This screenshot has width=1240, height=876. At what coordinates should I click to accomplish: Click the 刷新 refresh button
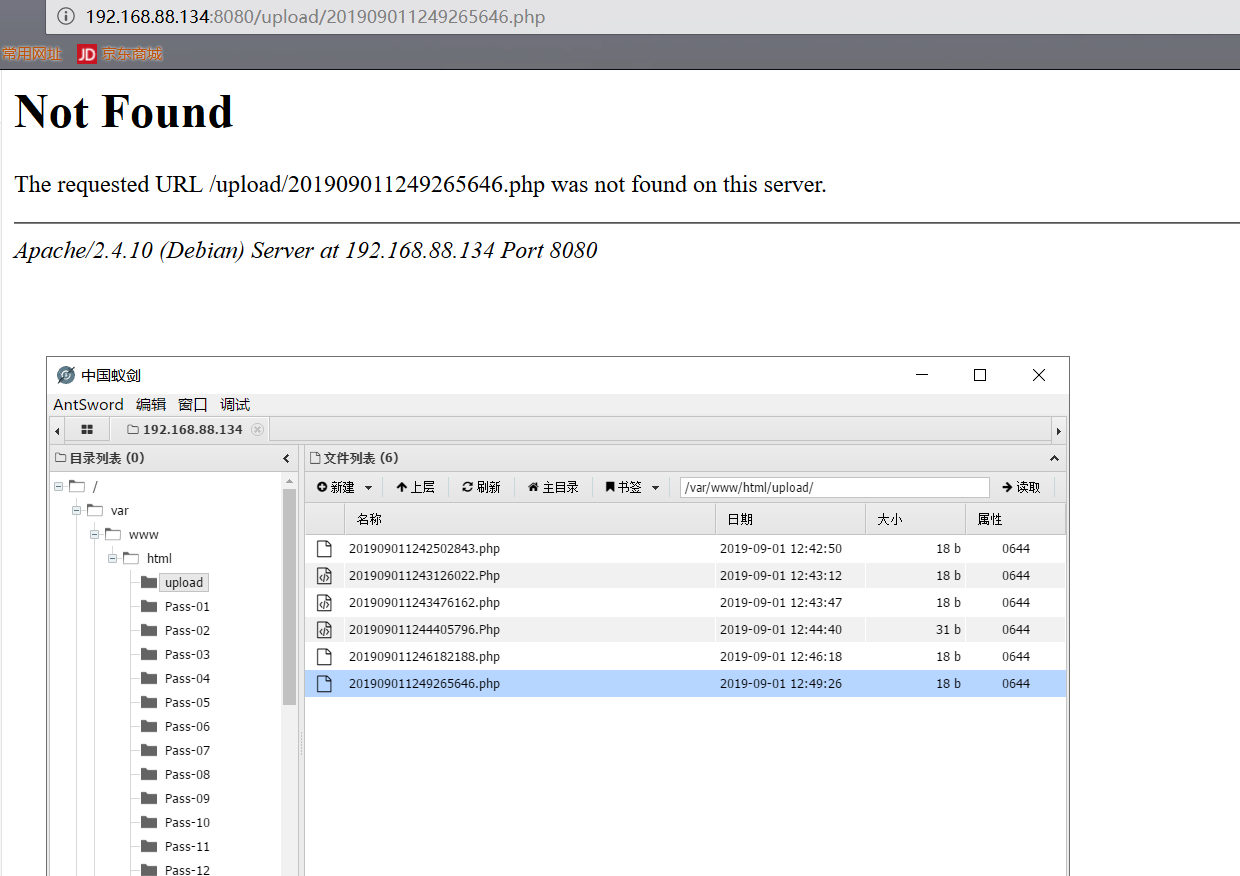481,487
